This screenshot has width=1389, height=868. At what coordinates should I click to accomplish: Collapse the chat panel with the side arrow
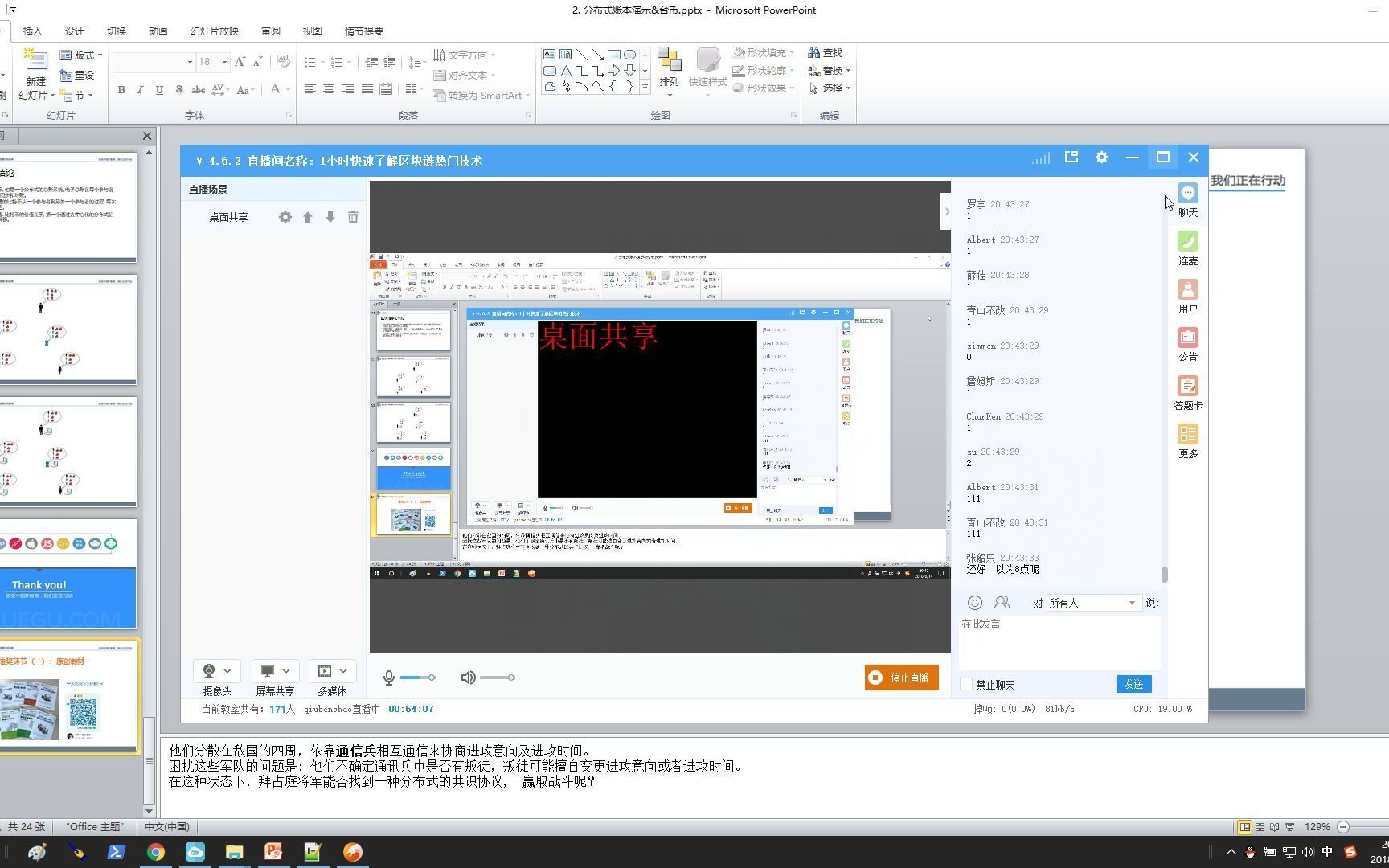pos(947,212)
